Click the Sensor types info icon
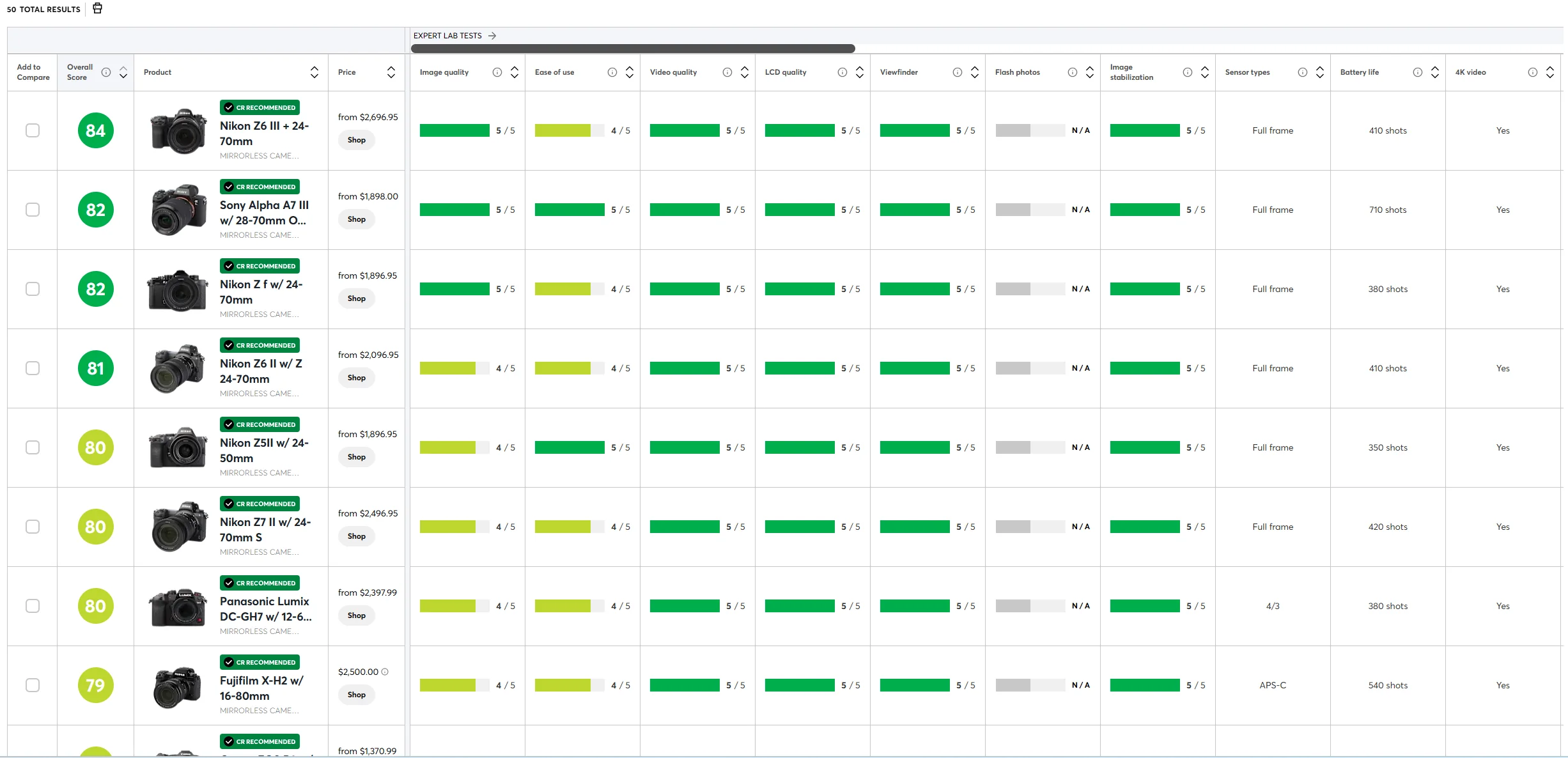The width and height of the screenshot is (1568, 758). click(x=1302, y=72)
